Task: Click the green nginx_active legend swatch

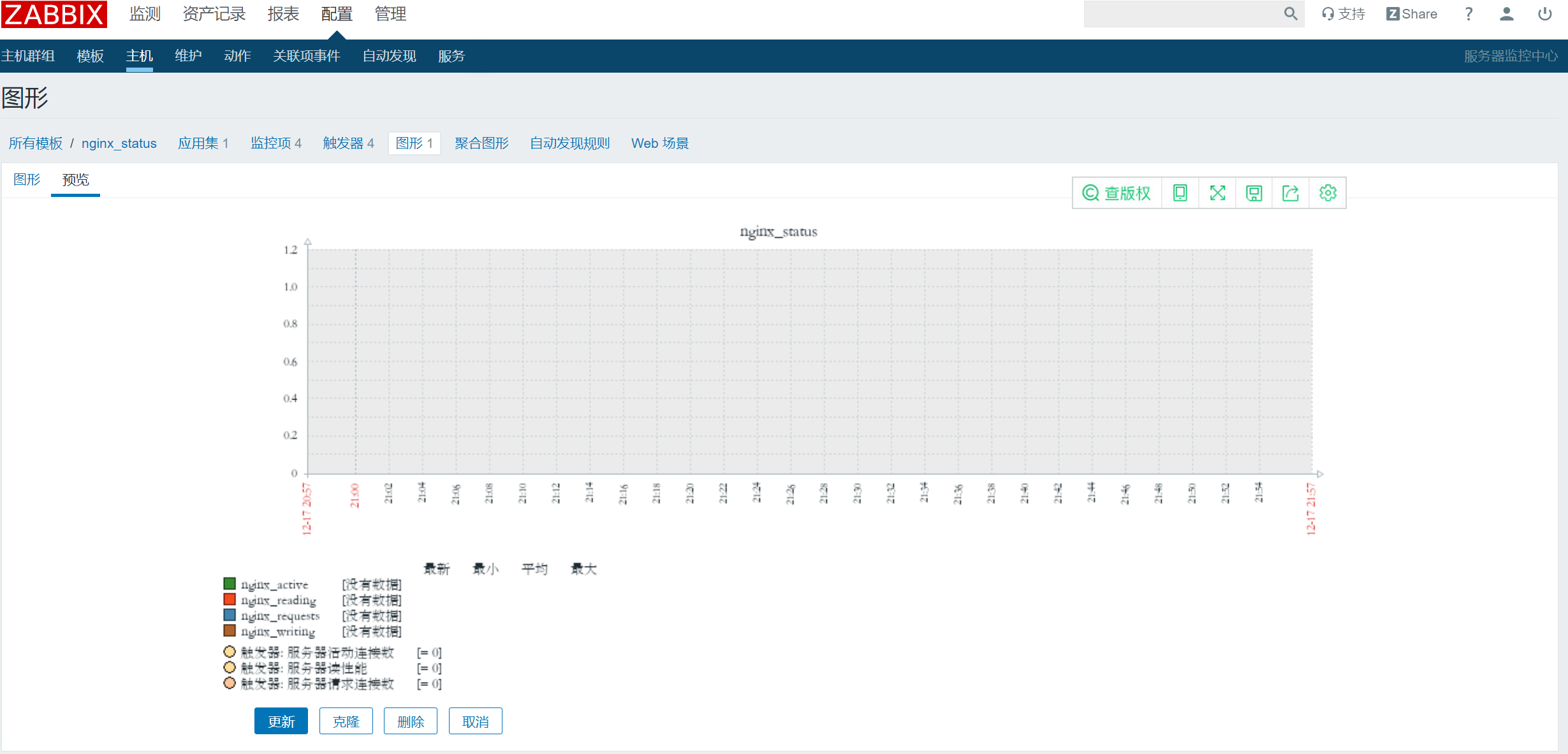Action: [x=230, y=584]
